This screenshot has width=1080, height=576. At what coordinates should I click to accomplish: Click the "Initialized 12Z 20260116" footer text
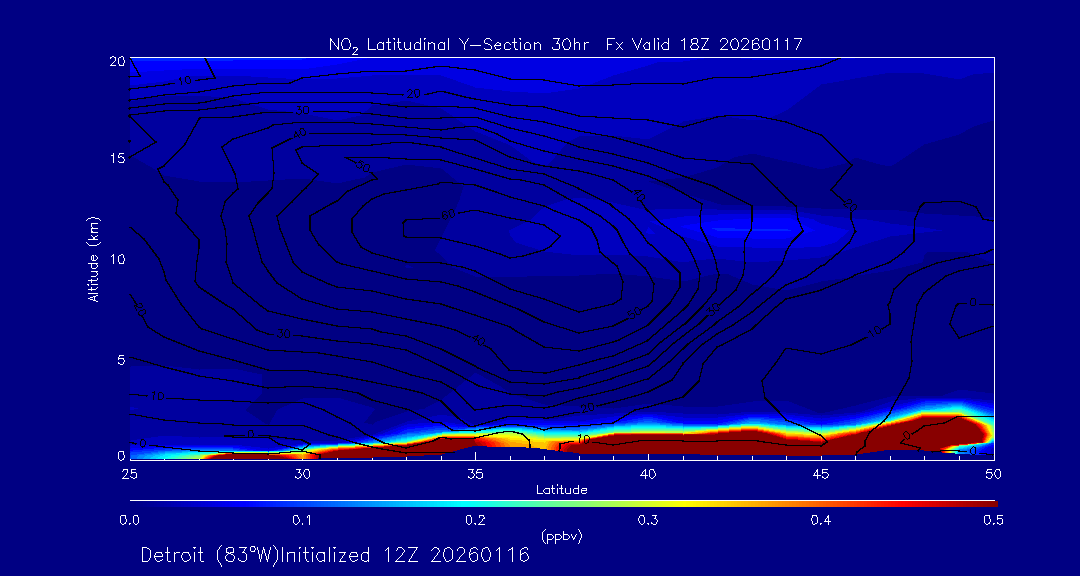(x=404, y=555)
